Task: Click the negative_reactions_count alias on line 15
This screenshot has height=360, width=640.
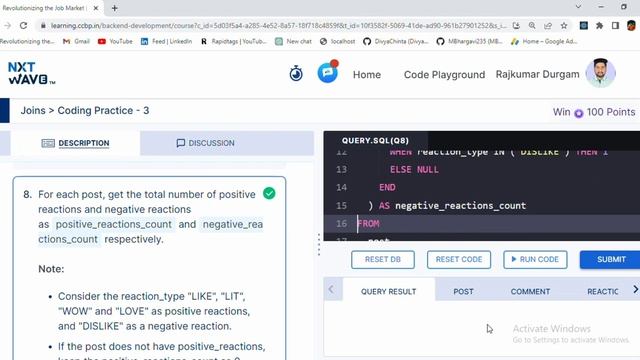Action: 460,206
